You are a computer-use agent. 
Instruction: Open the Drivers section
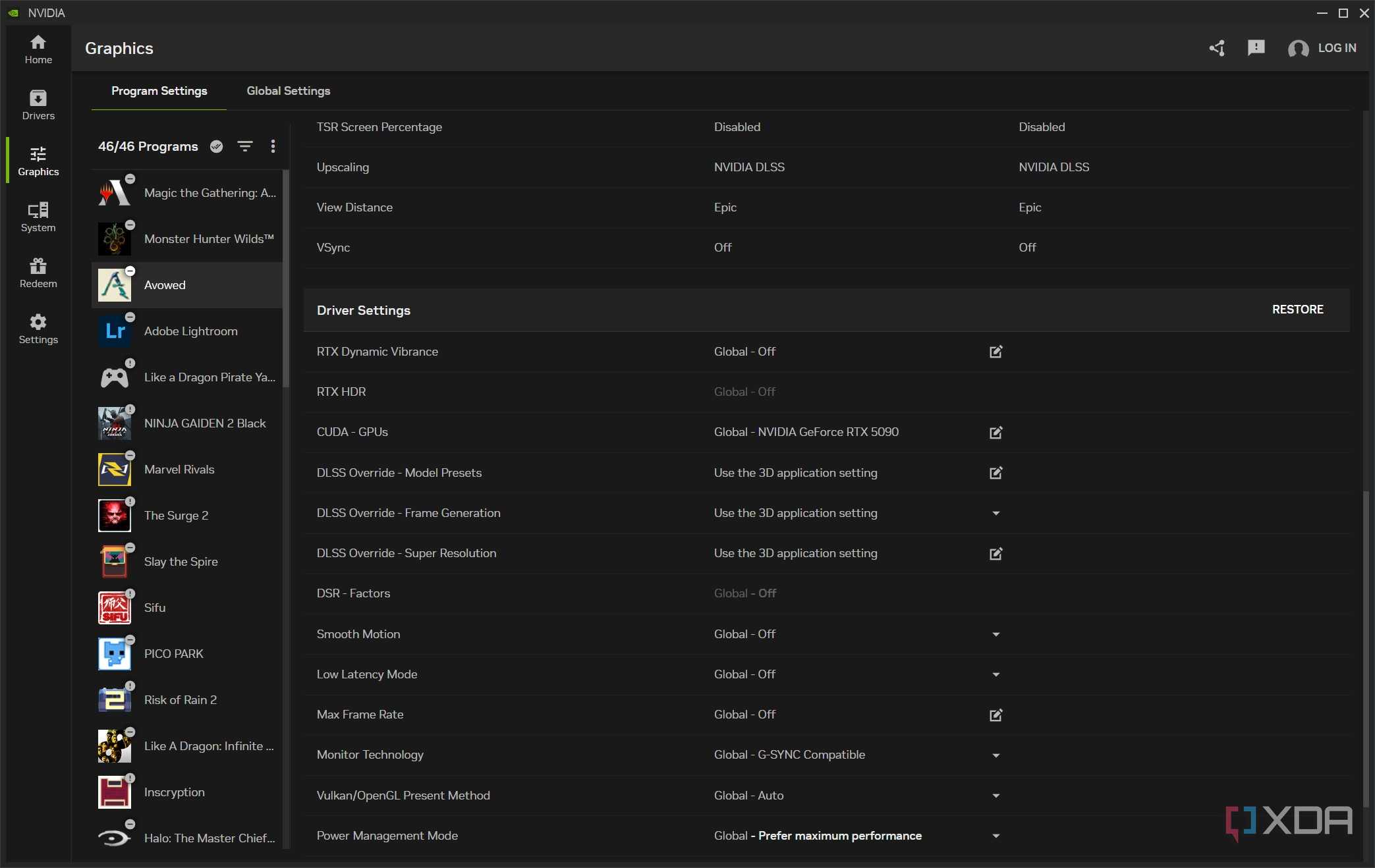[x=38, y=105]
